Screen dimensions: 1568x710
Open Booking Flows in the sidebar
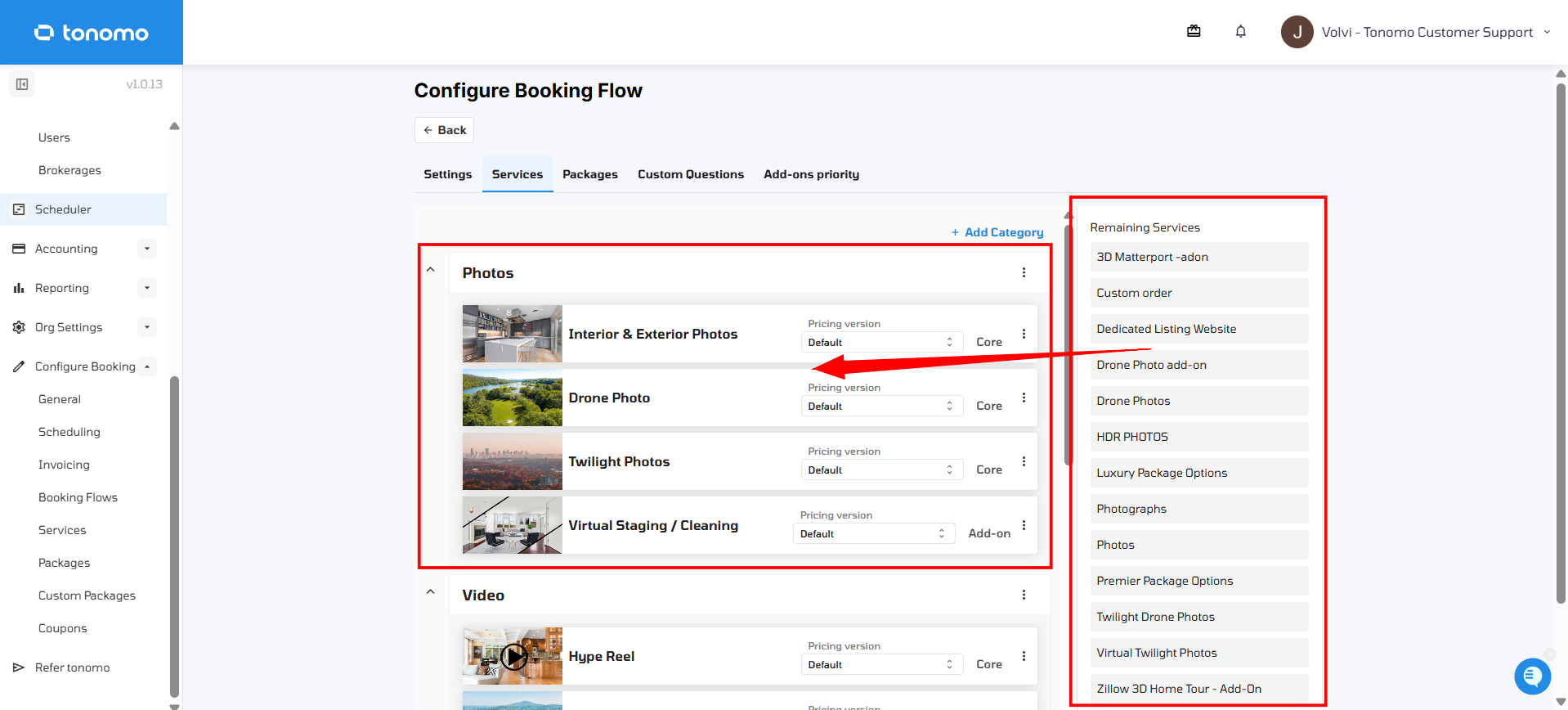[78, 497]
